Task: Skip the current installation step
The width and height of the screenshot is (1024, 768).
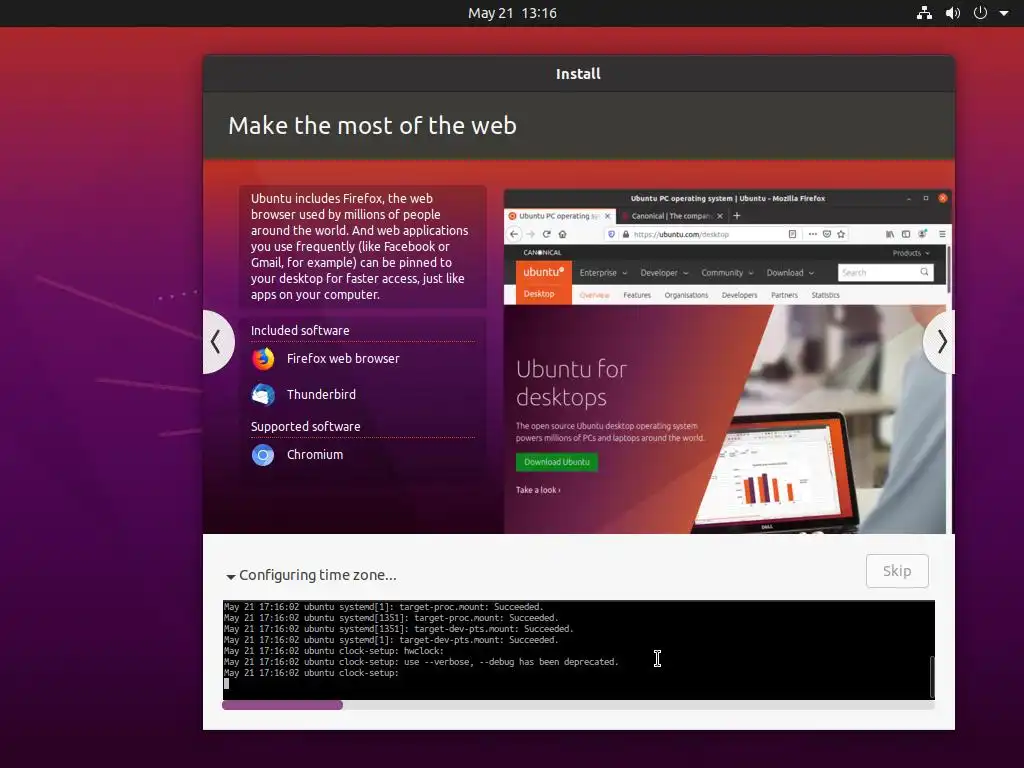Action: (897, 571)
